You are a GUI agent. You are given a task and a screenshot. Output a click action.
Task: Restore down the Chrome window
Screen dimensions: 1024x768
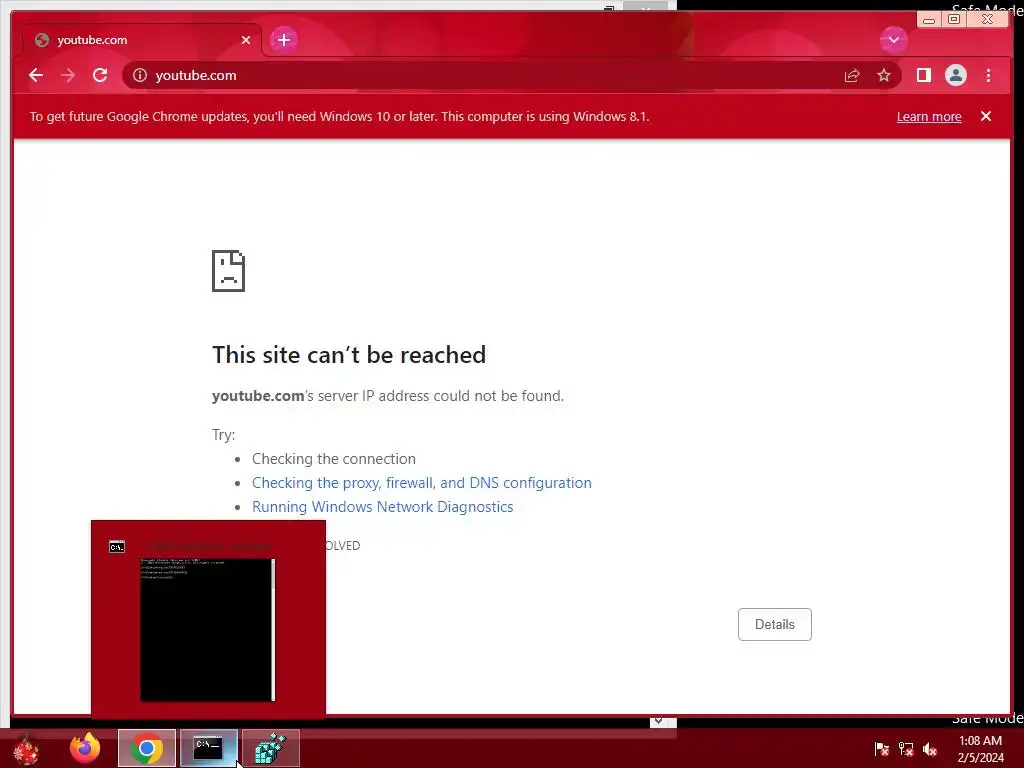954,20
